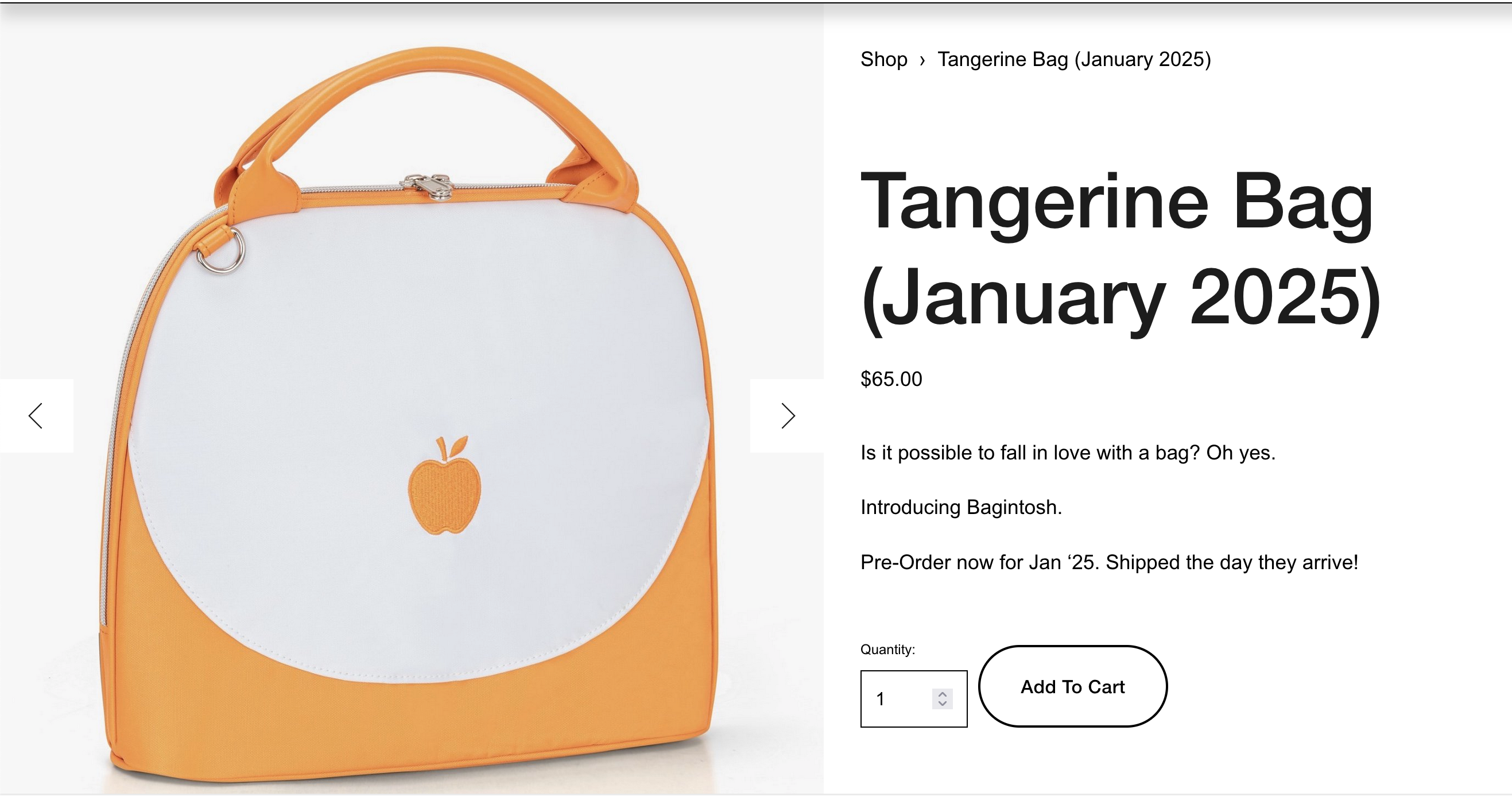Click the large Tangerine Bag title heading
The width and height of the screenshot is (1512, 796).
(1120, 250)
